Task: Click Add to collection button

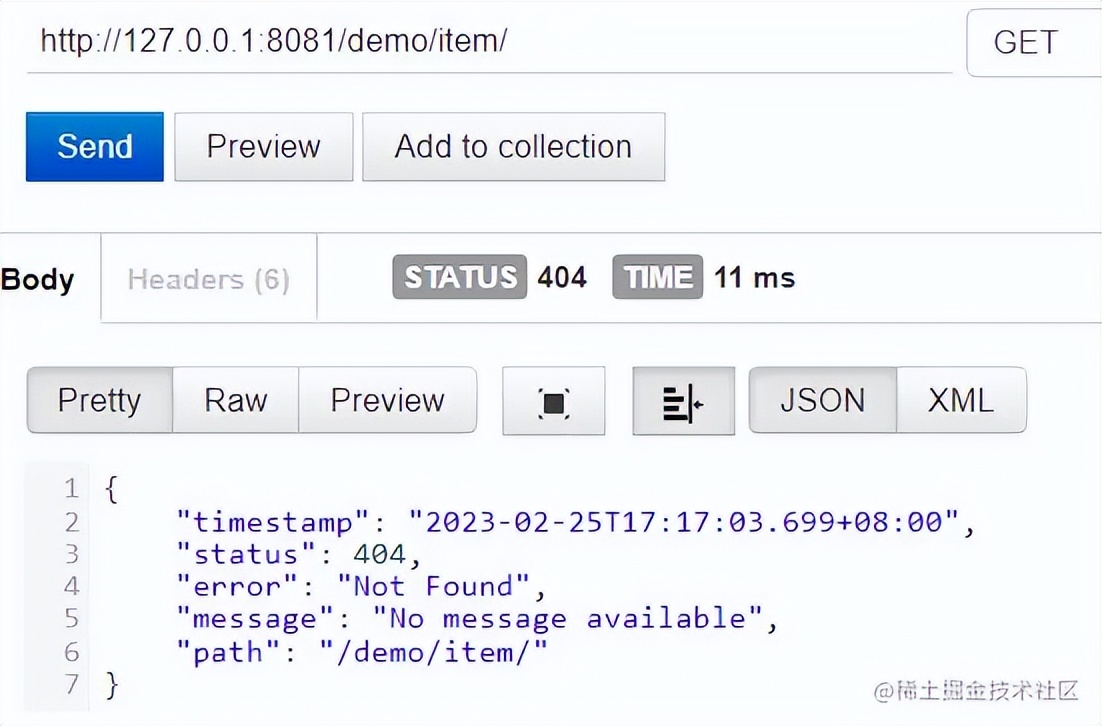Action: (513, 147)
